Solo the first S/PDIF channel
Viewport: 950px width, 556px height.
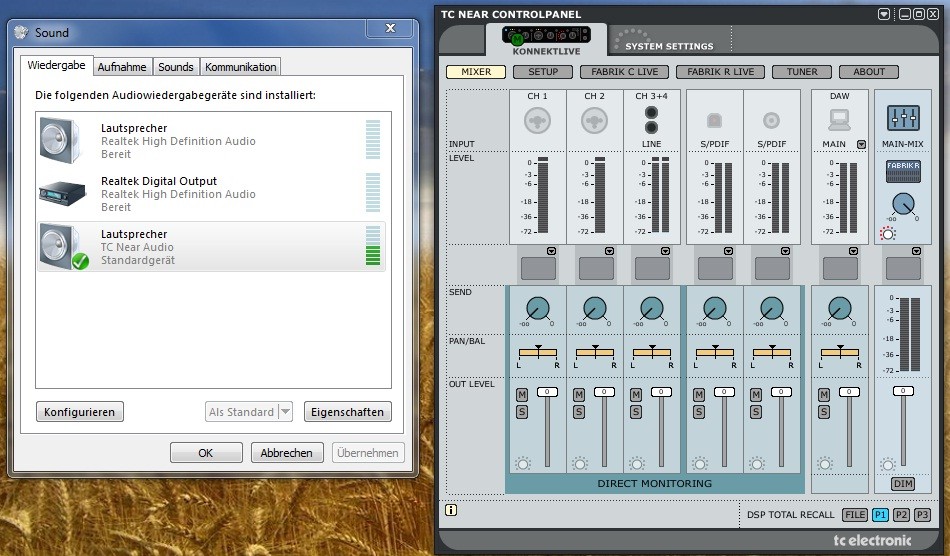pyautogui.click(x=699, y=412)
